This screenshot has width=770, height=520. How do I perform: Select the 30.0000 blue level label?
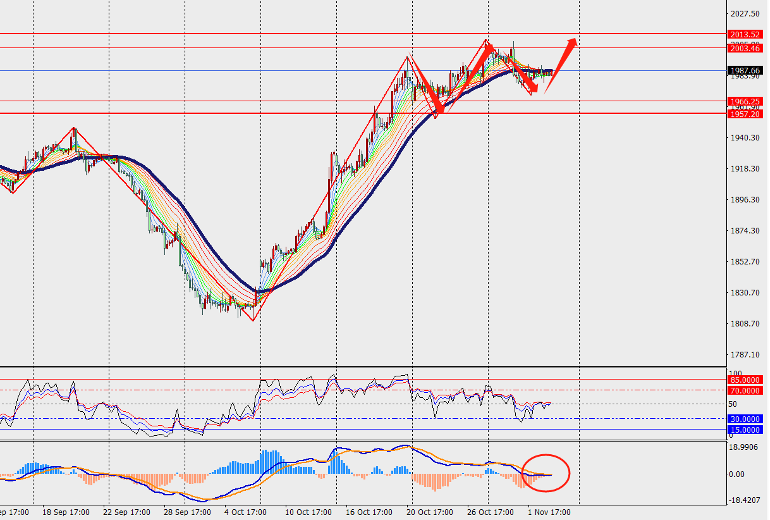744,419
